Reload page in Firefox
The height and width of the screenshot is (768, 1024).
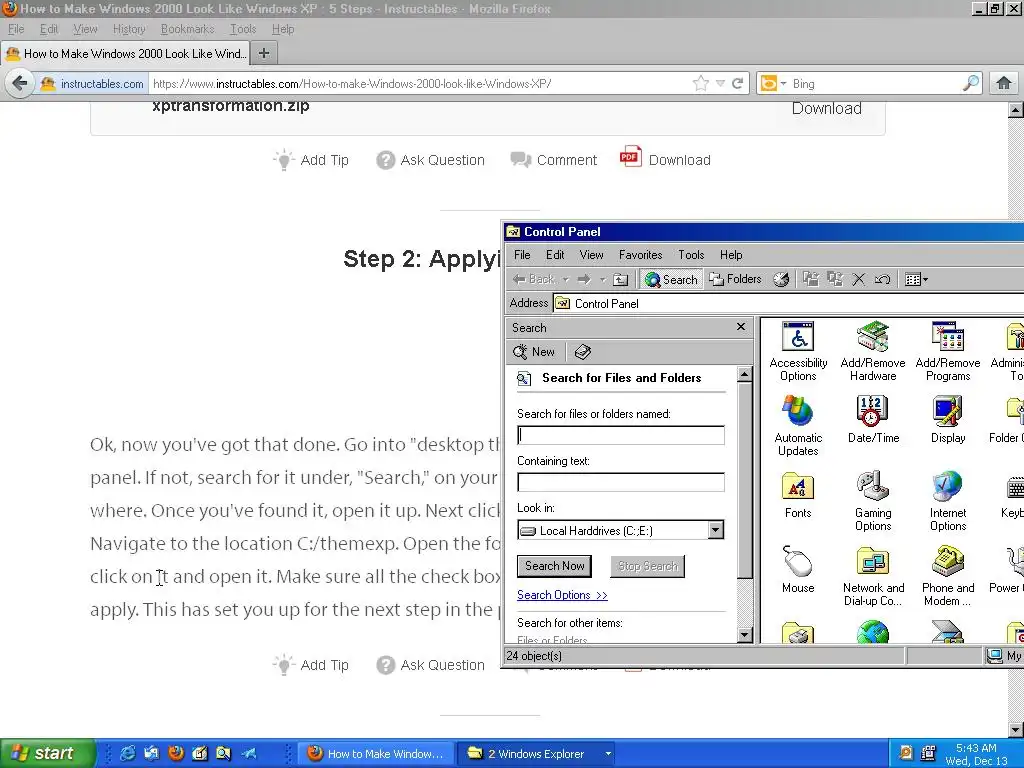click(x=738, y=83)
